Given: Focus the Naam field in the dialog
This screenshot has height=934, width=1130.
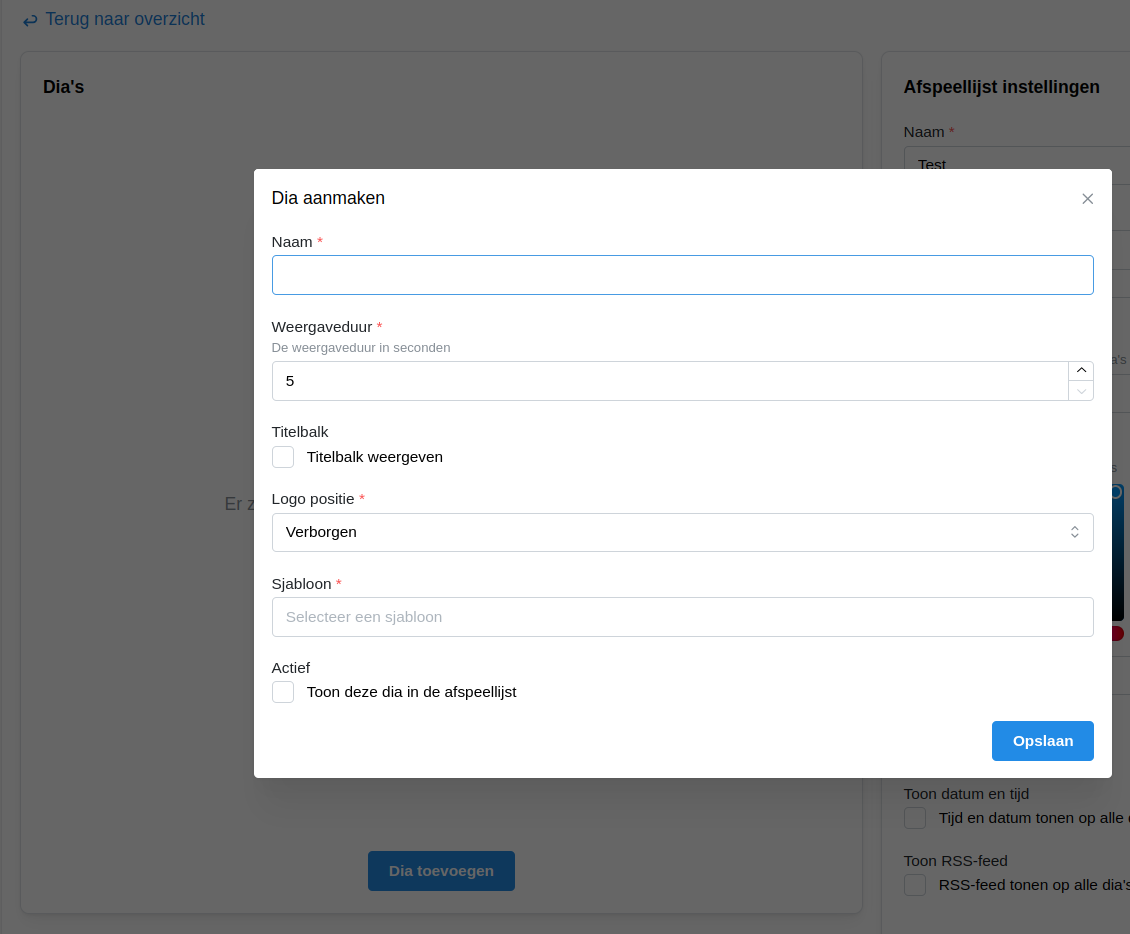Looking at the screenshot, I should (682, 275).
